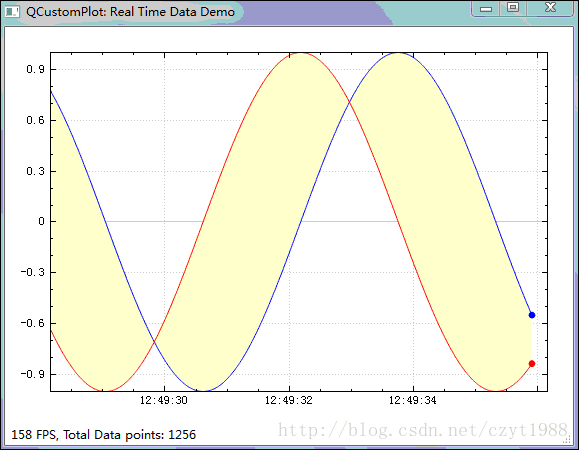Select the 0.9 y-axis tick label

pos(35,69)
